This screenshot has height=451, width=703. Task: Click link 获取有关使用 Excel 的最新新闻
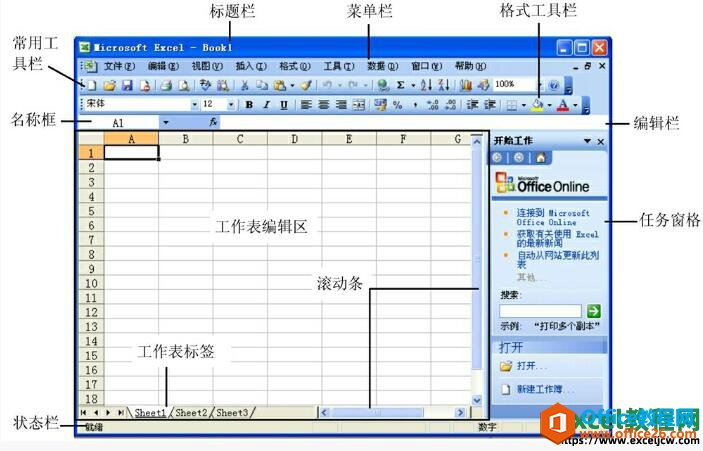[557, 239]
